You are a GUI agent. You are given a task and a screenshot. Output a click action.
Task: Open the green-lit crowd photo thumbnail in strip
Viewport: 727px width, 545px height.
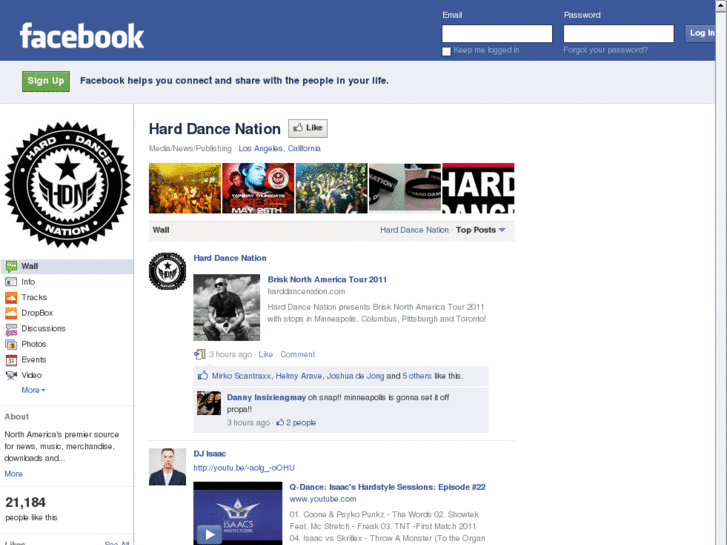point(332,188)
